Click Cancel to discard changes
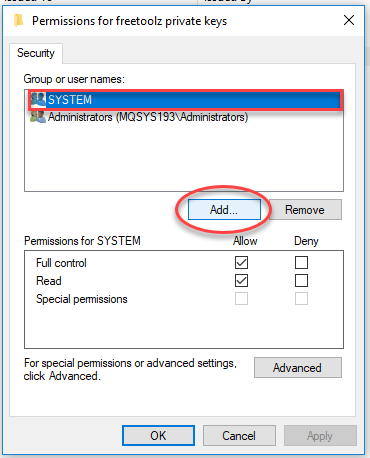This screenshot has height=458, width=370. (239, 435)
